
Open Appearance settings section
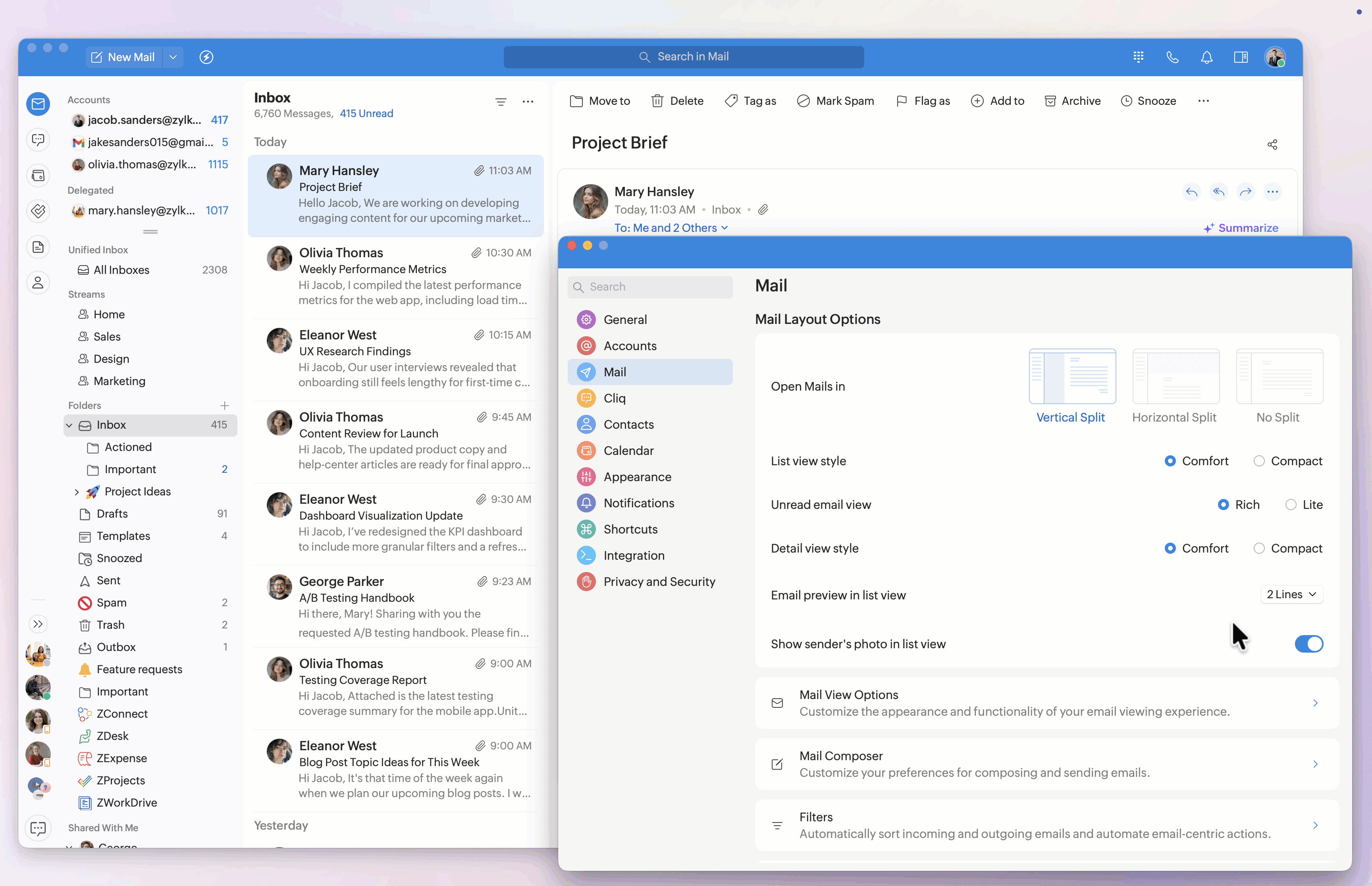pyautogui.click(x=637, y=477)
